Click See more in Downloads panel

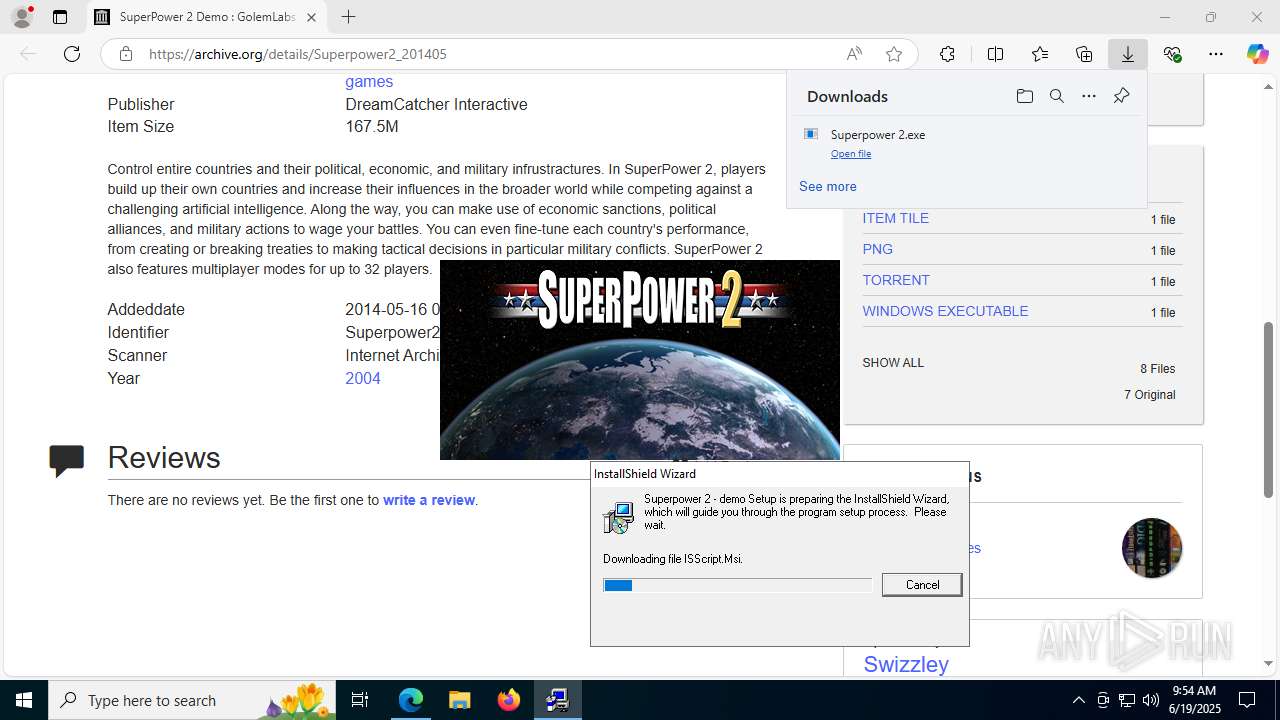click(x=828, y=186)
